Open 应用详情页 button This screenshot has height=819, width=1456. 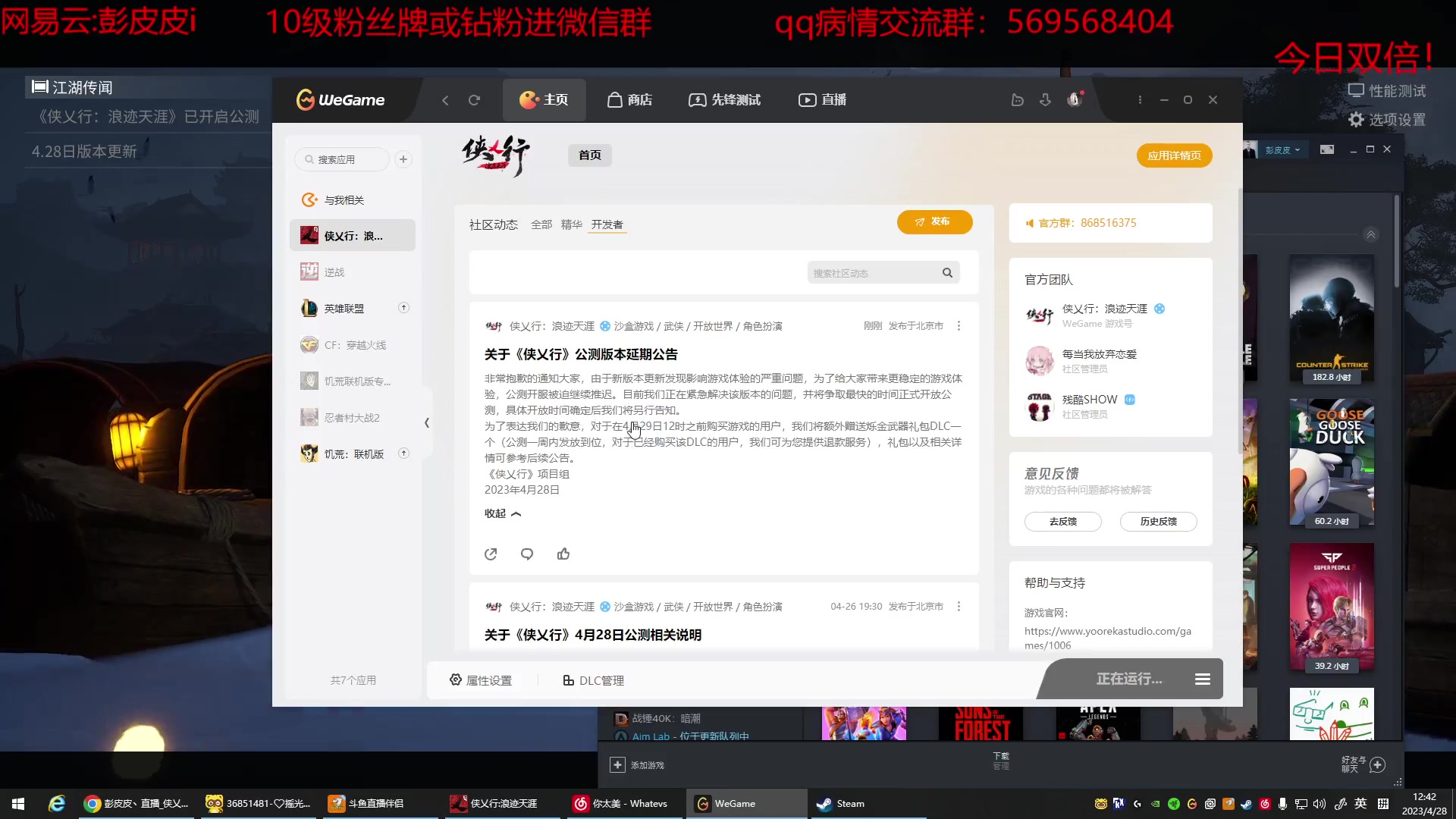tap(1174, 155)
